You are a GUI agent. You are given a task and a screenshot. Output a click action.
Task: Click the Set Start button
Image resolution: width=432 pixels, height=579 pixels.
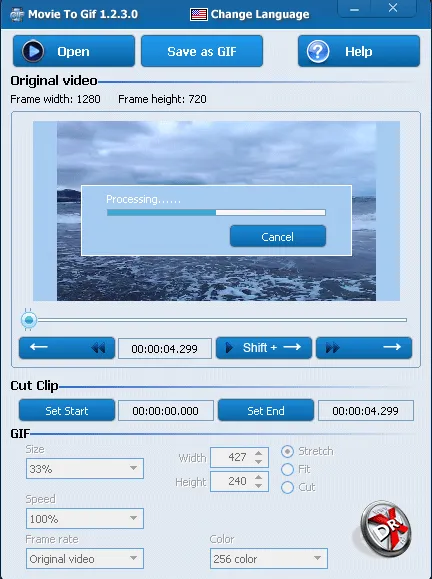pyautogui.click(x=67, y=410)
